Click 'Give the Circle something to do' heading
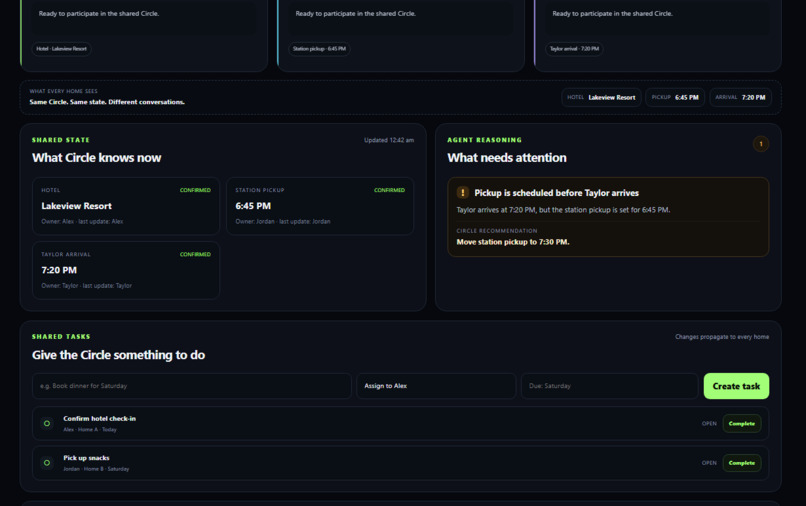806x506 pixels. pos(118,355)
